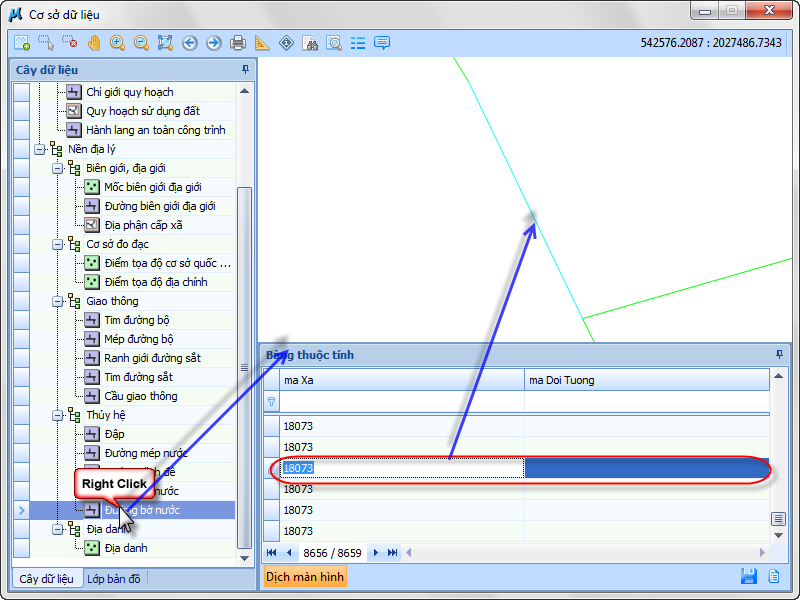Switch to Cây dữ liệu tab

point(46,579)
